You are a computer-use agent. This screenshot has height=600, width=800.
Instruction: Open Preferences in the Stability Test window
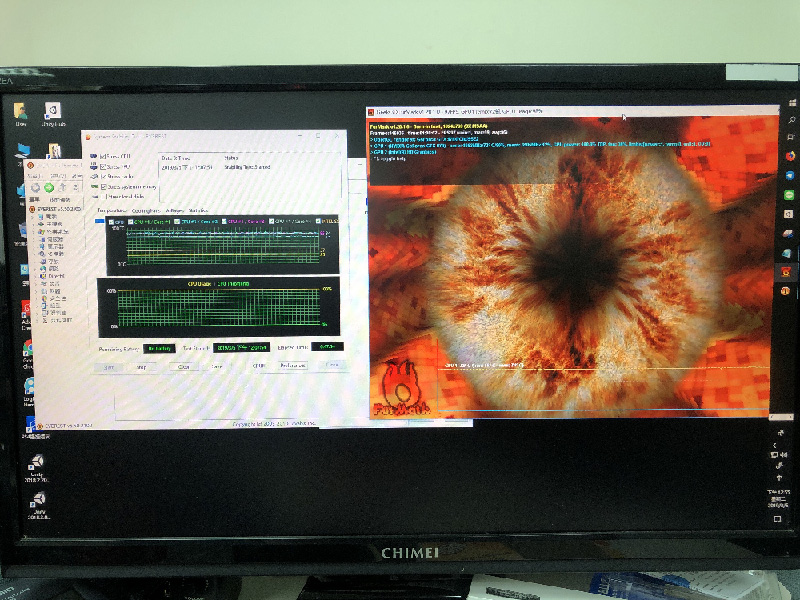(x=293, y=365)
